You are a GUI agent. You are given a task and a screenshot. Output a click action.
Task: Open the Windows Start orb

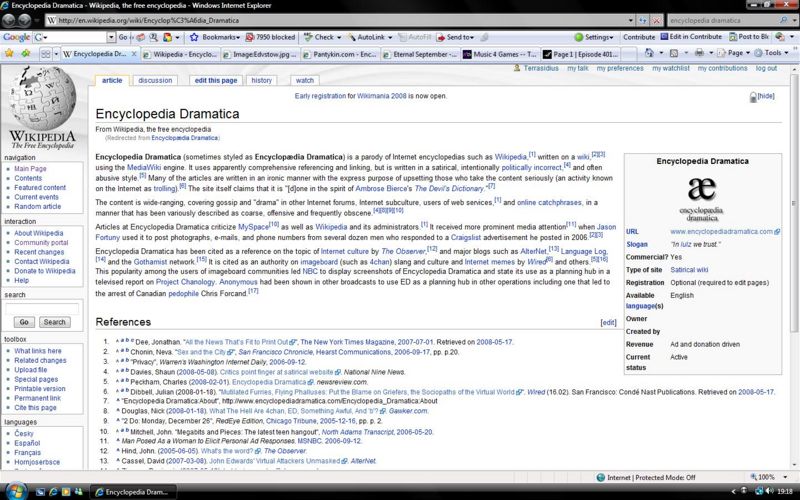(12, 492)
